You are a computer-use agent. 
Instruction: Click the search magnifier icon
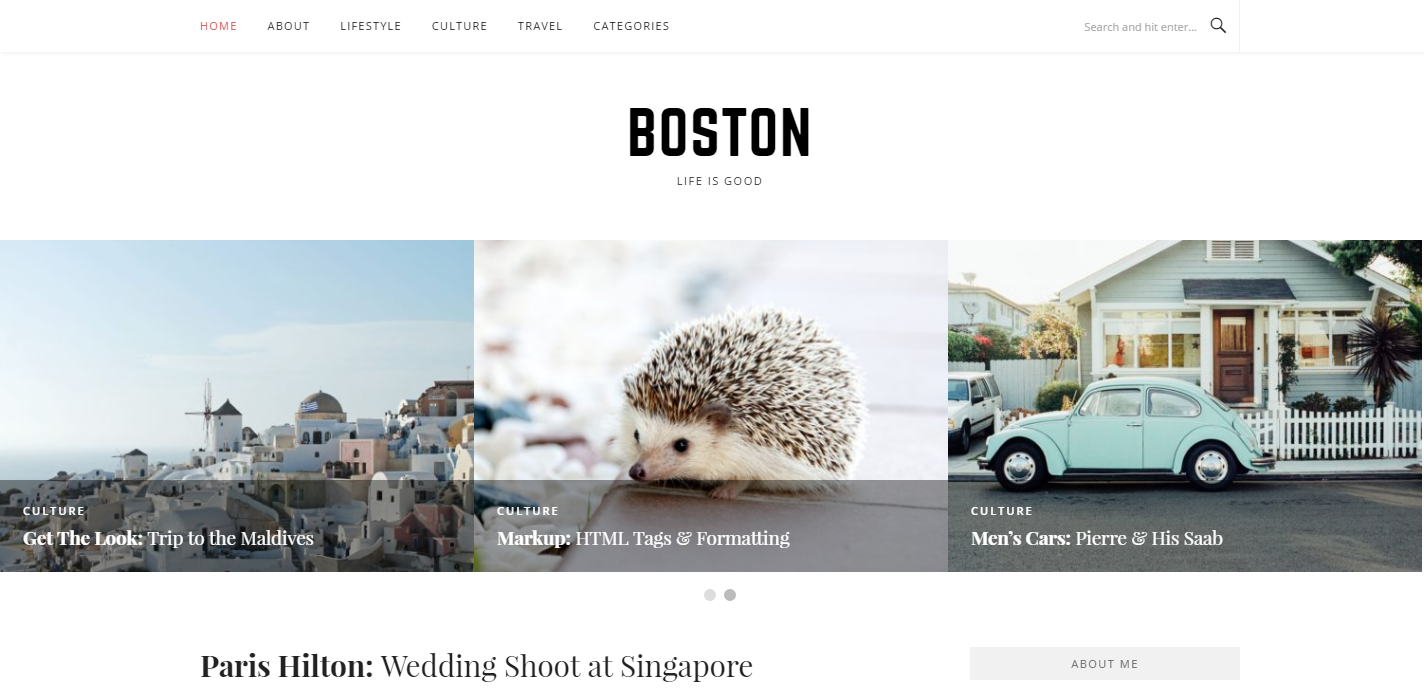1217,26
